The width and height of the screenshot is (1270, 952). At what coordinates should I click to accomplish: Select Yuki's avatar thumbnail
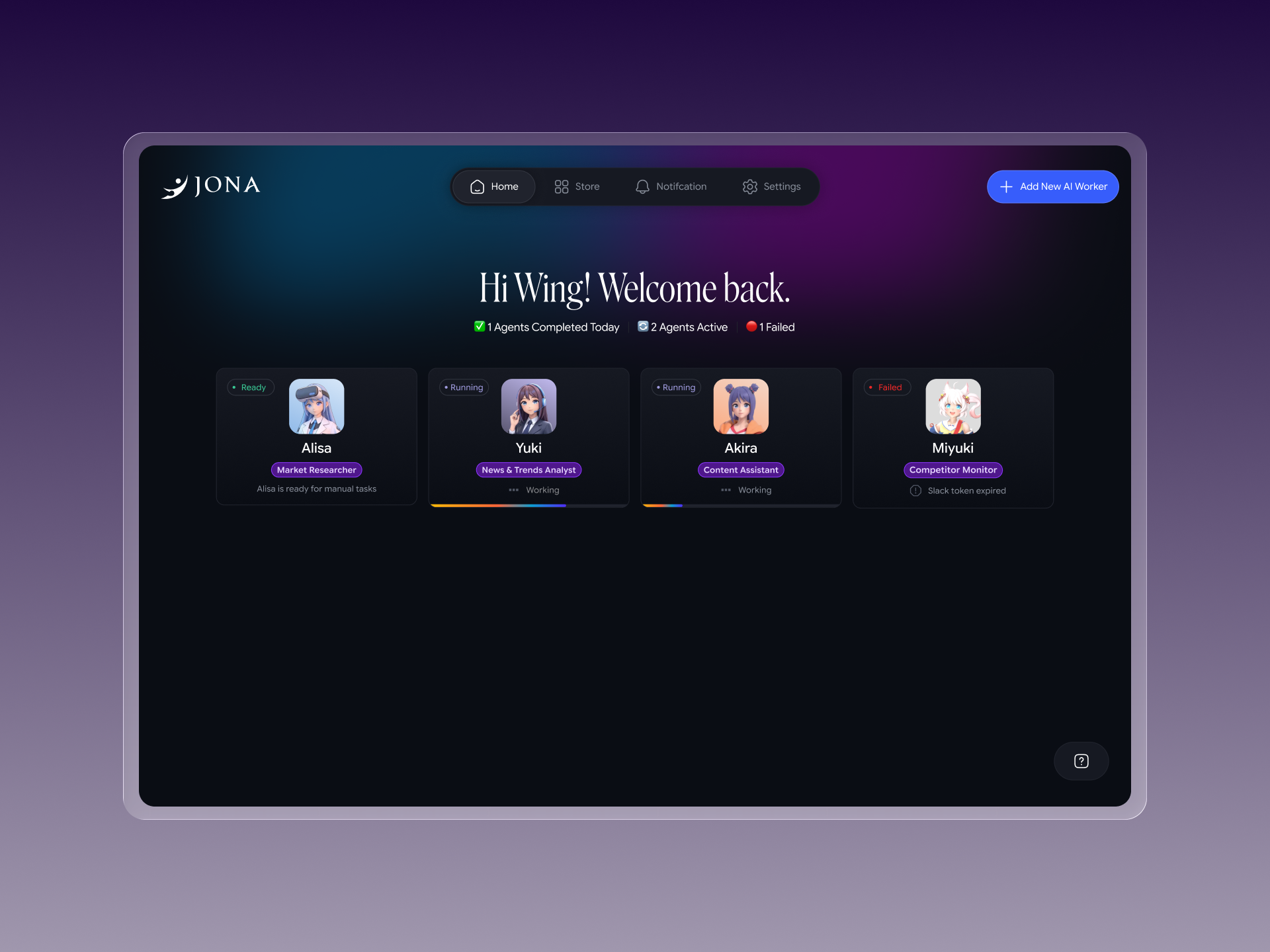(x=529, y=406)
